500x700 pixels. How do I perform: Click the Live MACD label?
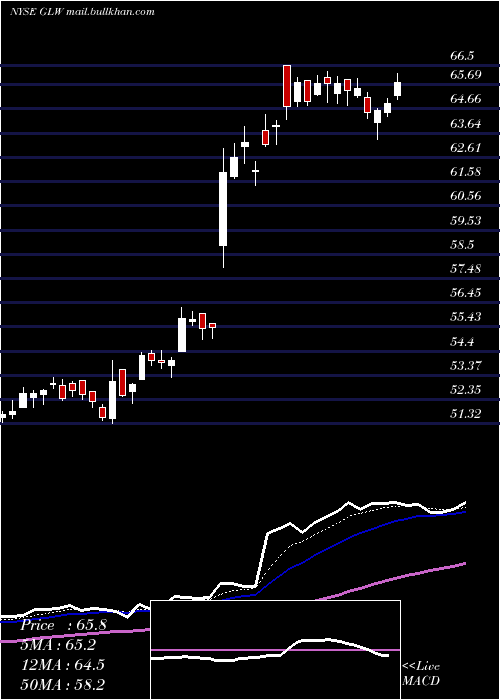[x=421, y=673]
